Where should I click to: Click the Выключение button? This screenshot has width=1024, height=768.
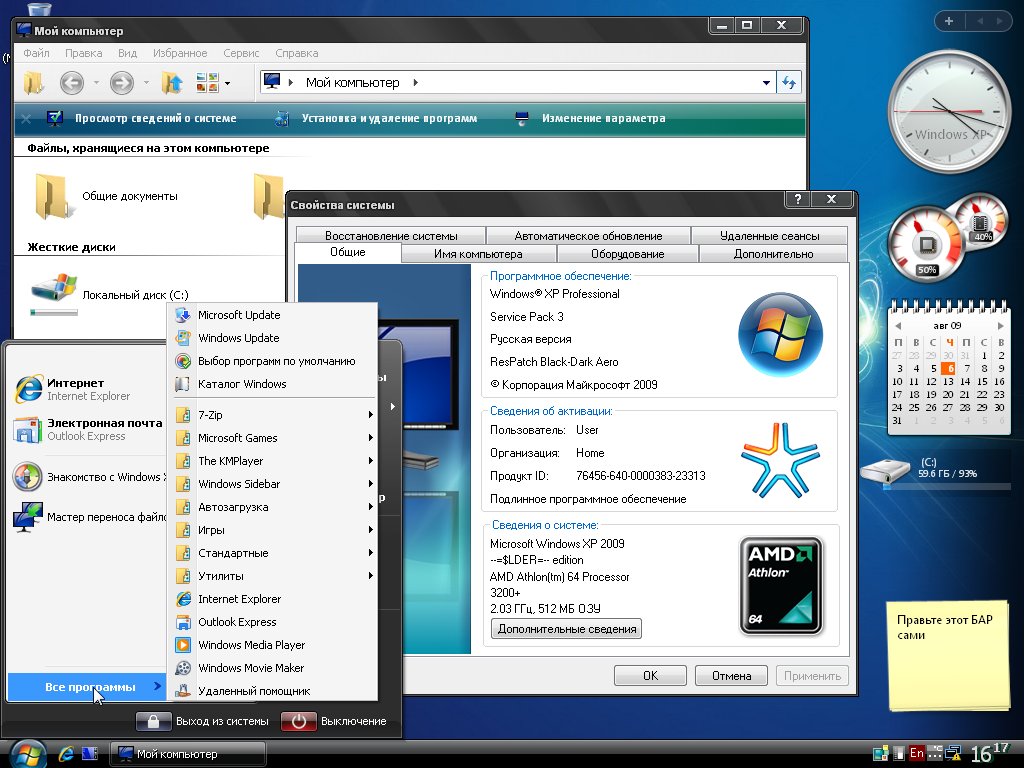coord(334,721)
